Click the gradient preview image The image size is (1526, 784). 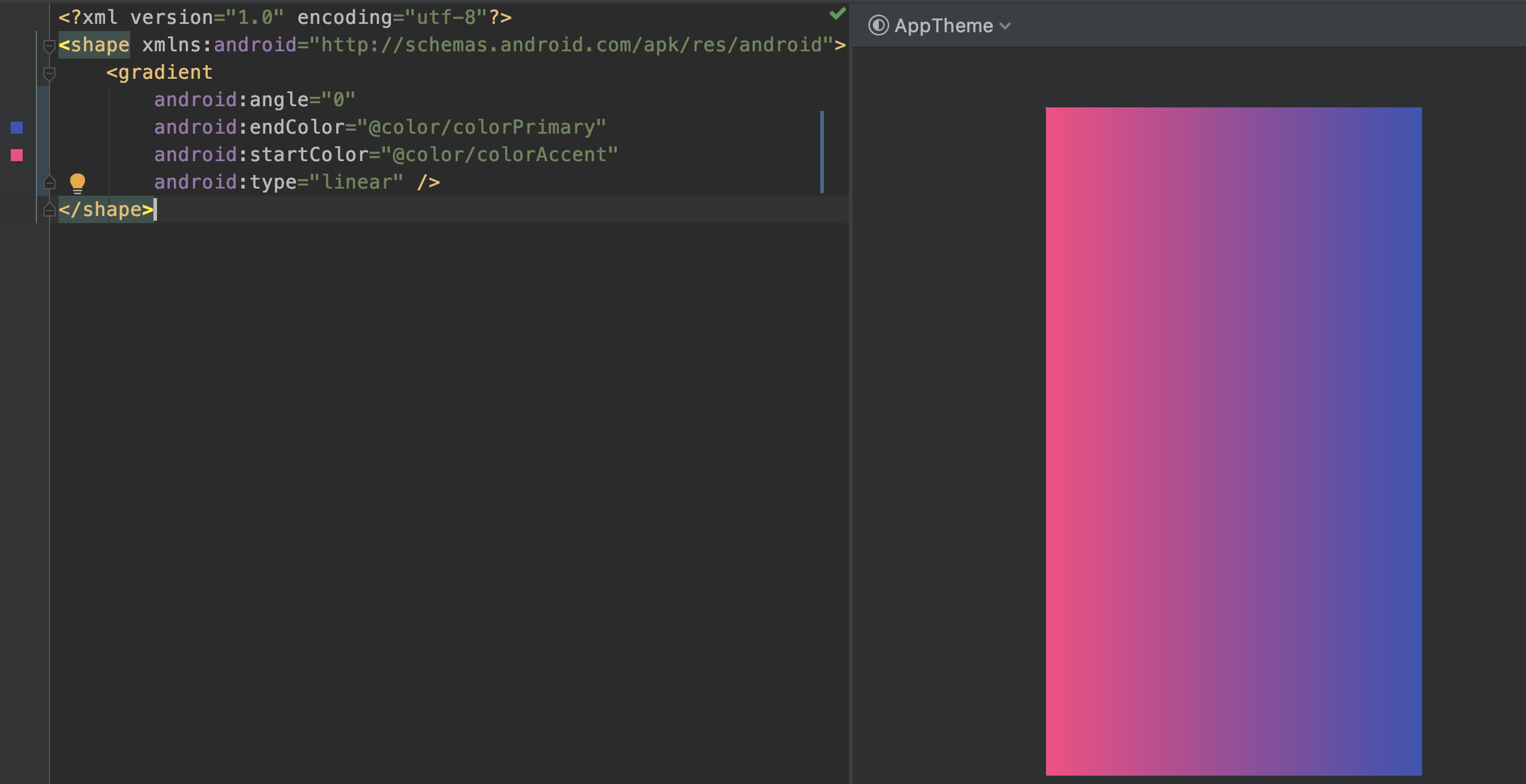tap(1233, 442)
